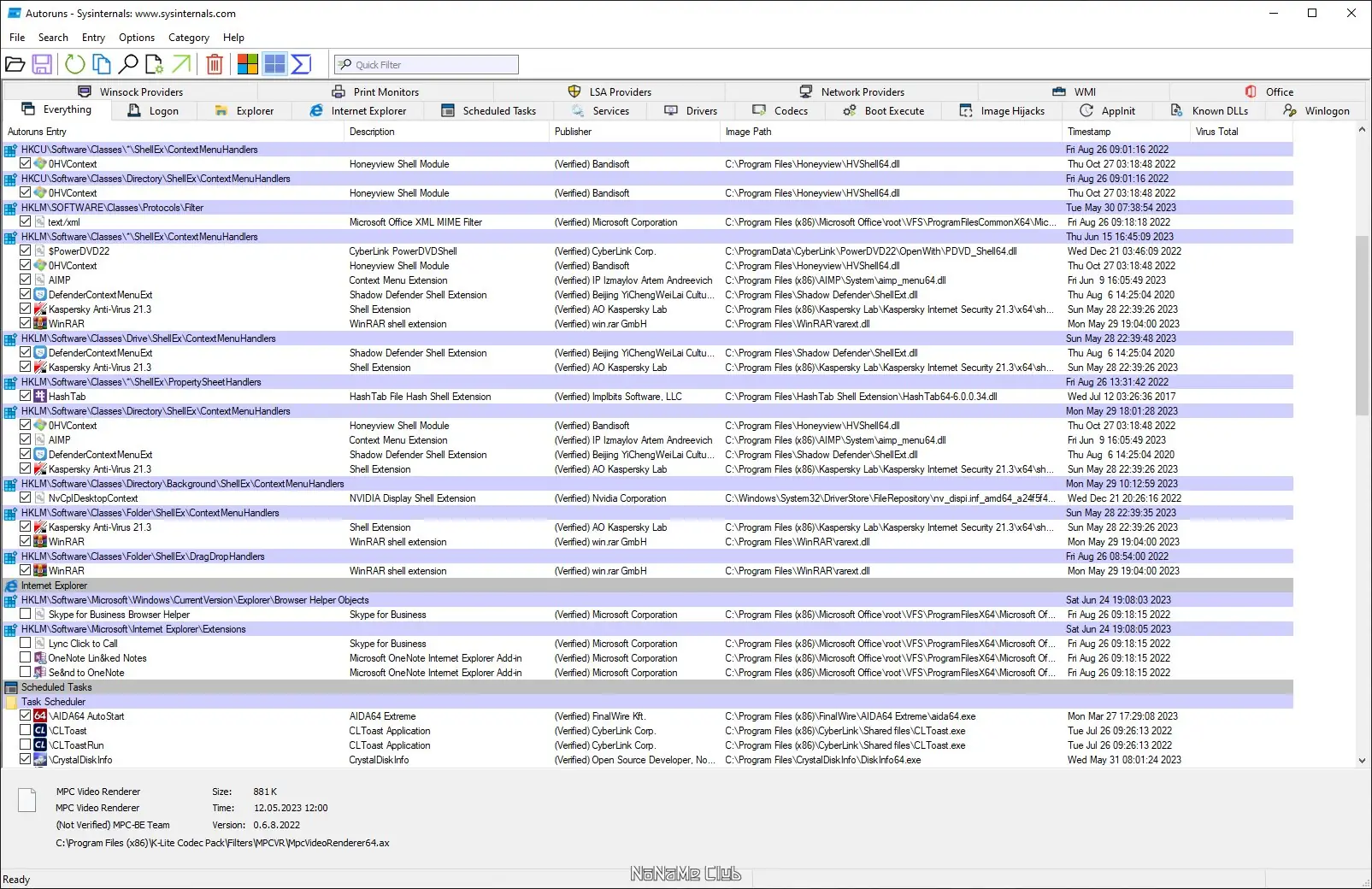Viewport: 1372px width, 889px height.
Task: Click the VirusTotal sigma toolbar icon
Action: point(301,64)
